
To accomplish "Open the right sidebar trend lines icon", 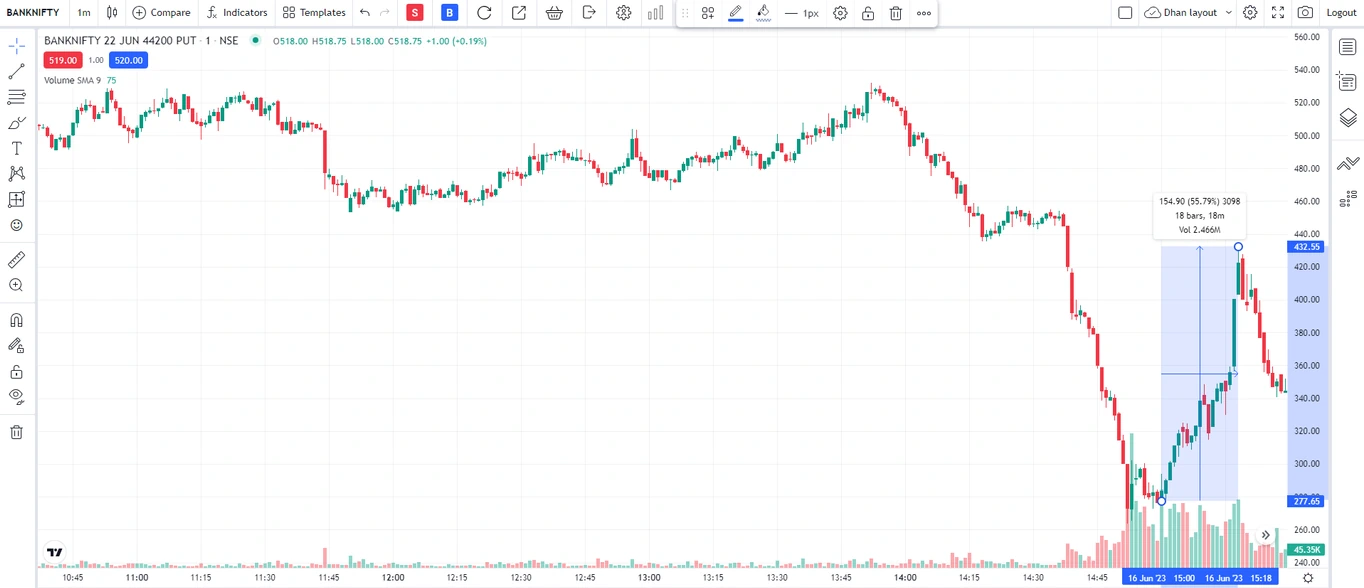I will [1347, 163].
